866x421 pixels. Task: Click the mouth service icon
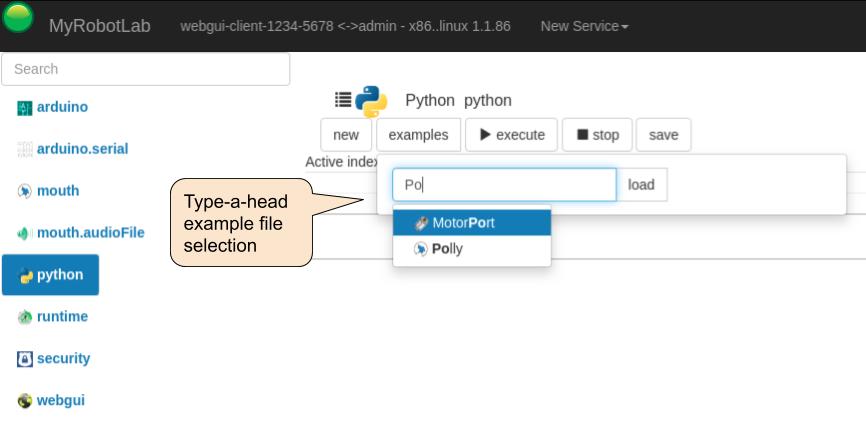pos(25,191)
